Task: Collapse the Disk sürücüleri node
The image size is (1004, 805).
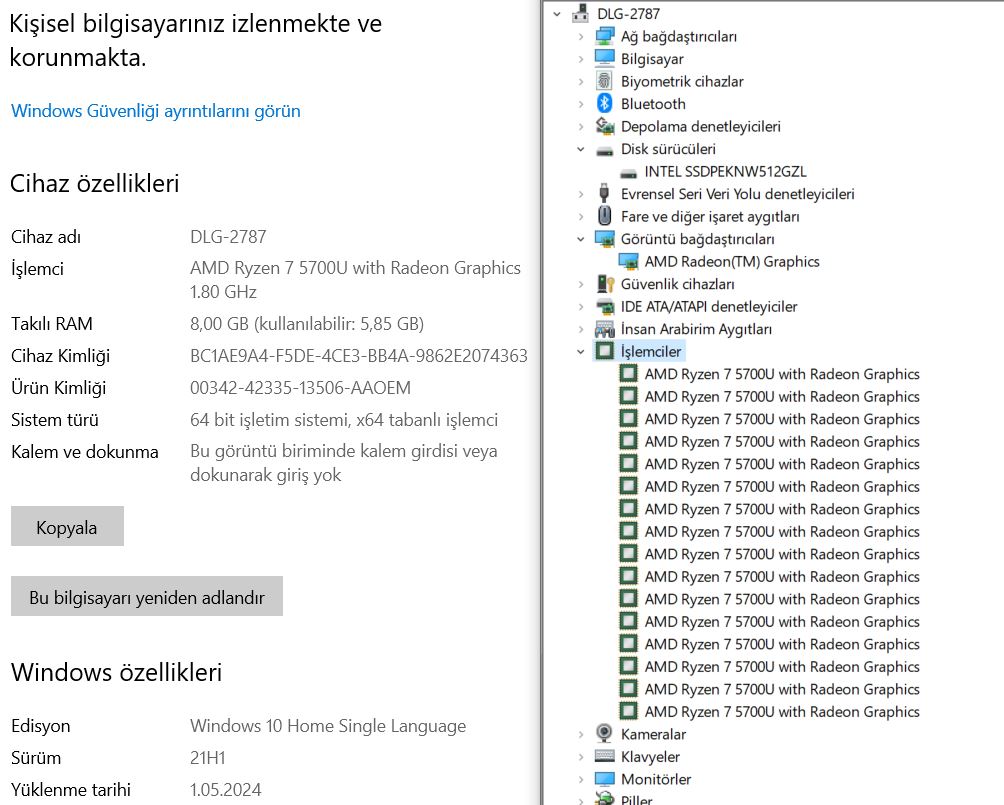Action: [x=581, y=149]
